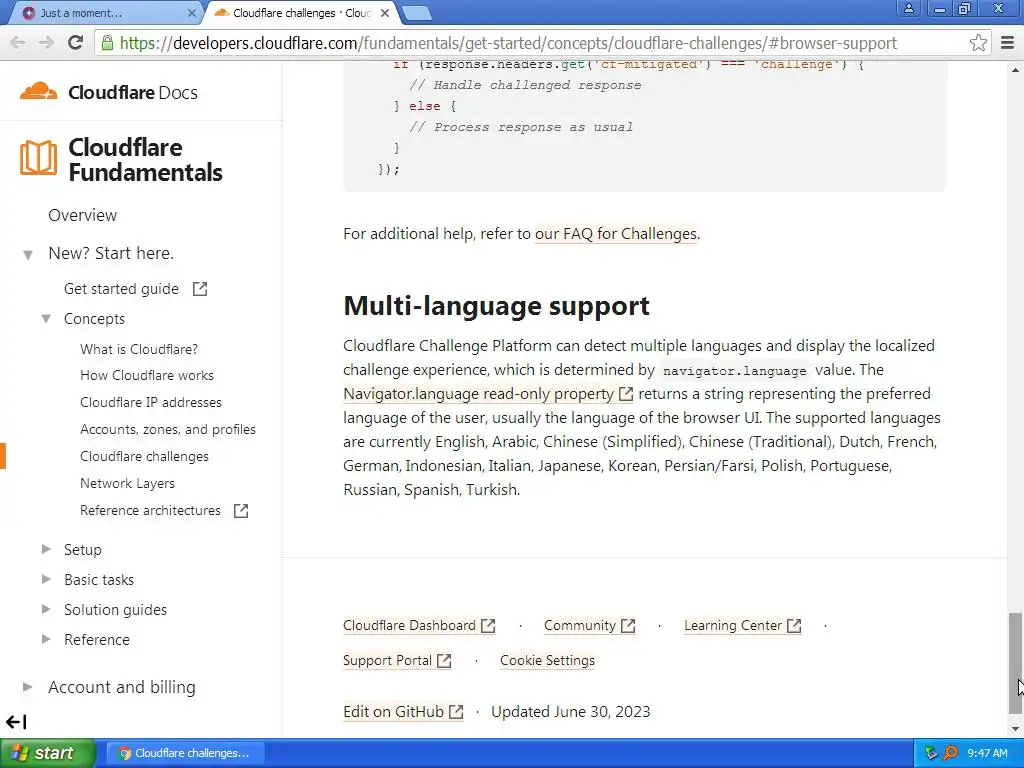Click the vertical scrollbar thumb
Image resolution: width=1024 pixels, height=768 pixels.
(1015, 663)
